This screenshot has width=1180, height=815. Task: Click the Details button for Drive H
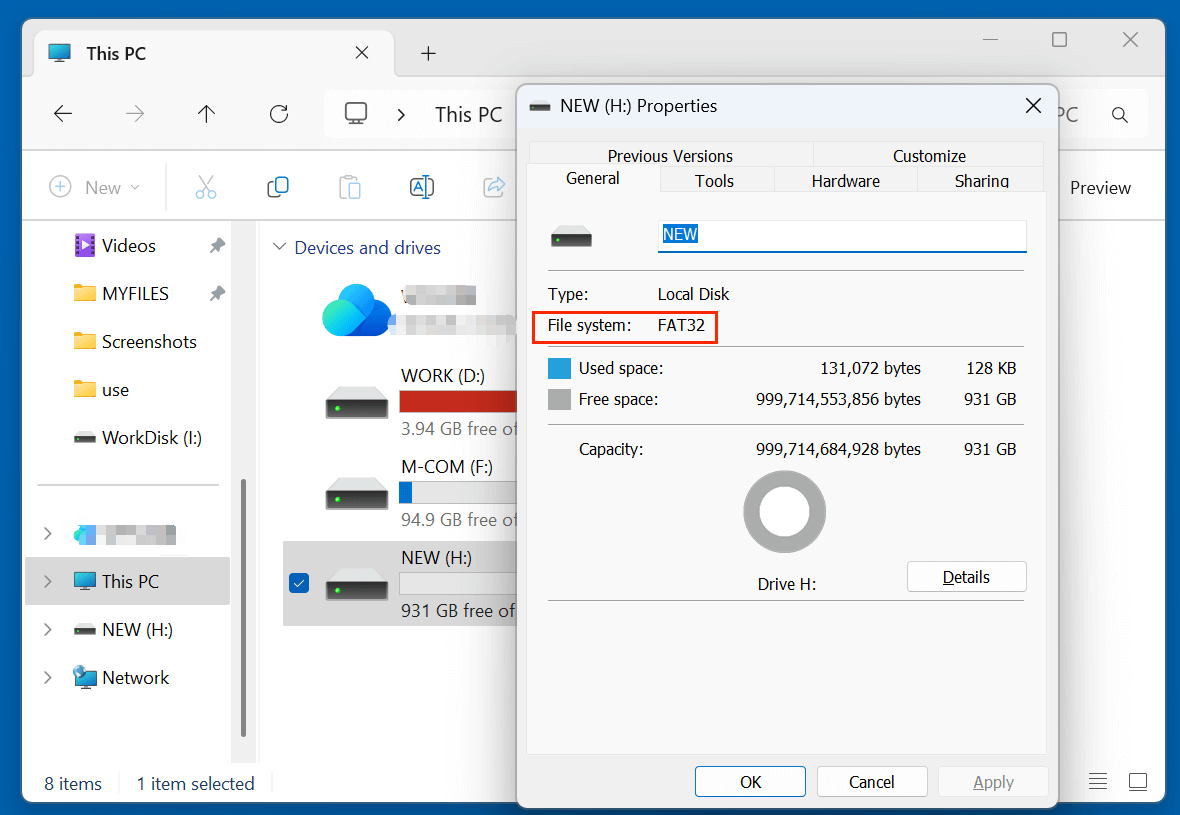(966, 576)
